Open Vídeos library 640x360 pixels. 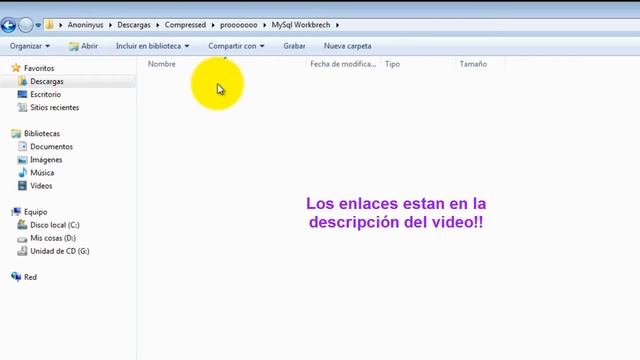coord(41,186)
